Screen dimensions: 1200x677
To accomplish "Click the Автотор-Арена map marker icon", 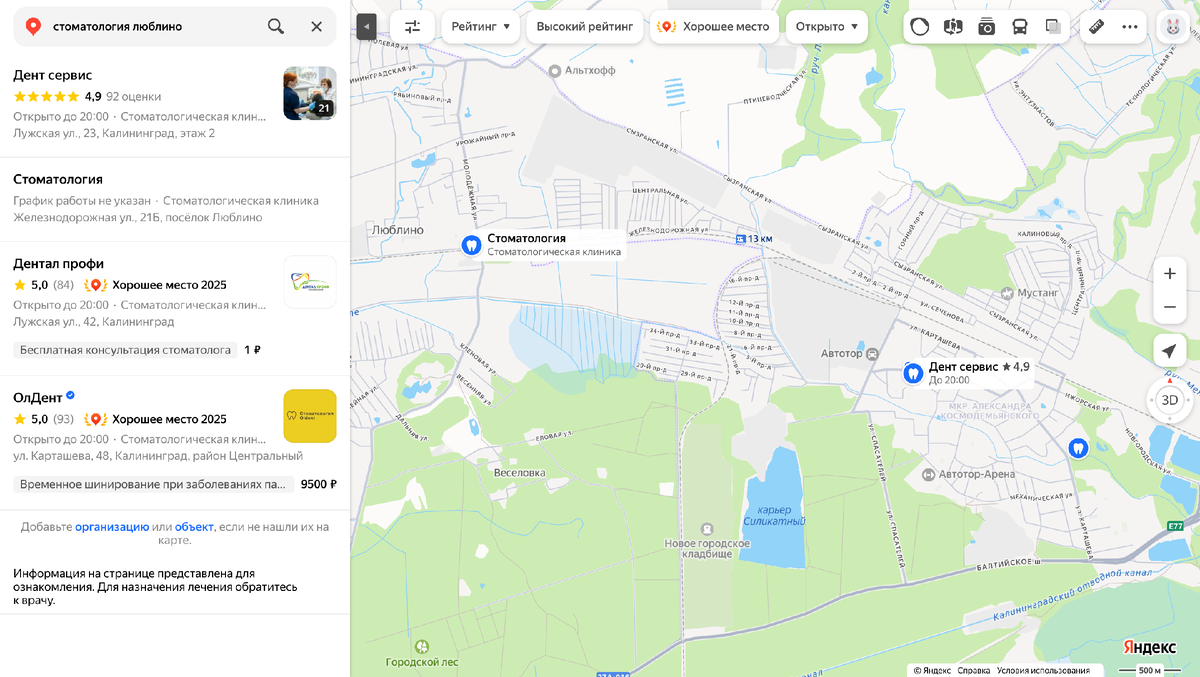I will pyautogui.click(x=927, y=474).
